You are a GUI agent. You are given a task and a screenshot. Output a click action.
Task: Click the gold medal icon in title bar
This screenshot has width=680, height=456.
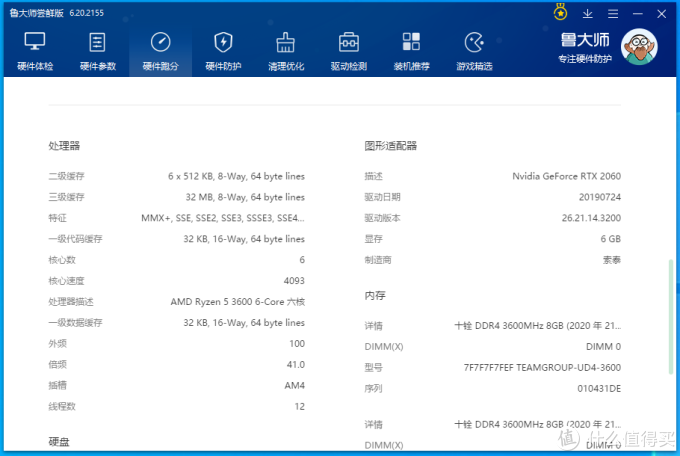pos(560,12)
